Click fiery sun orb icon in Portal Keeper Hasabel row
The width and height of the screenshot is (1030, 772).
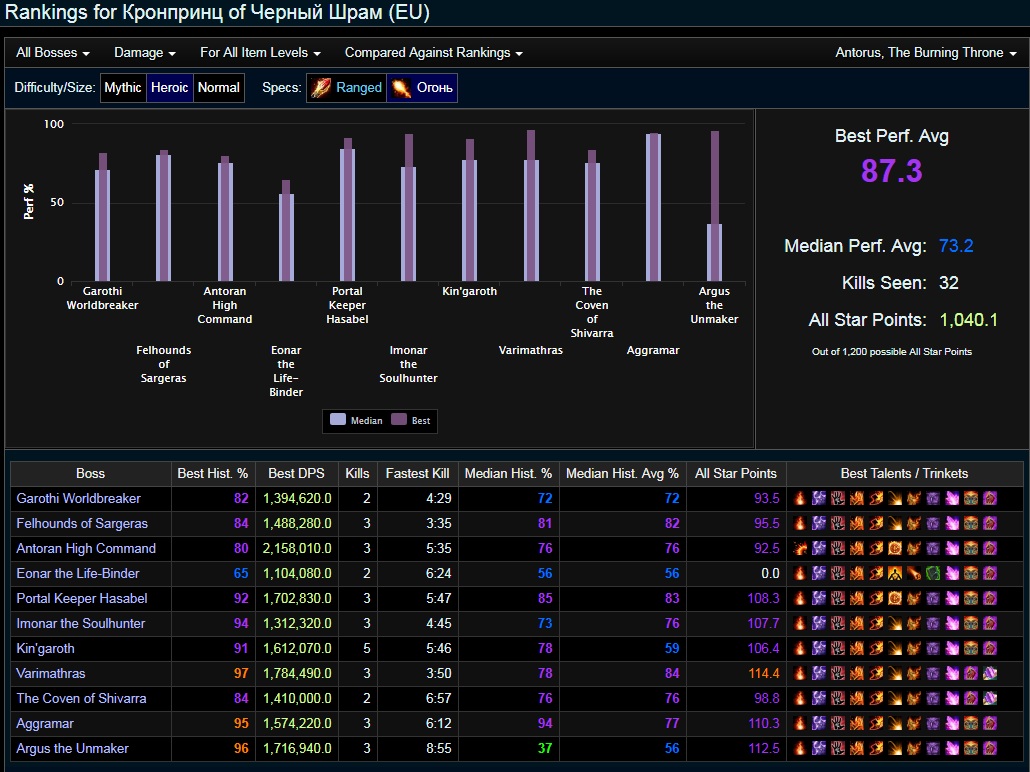[x=895, y=599]
